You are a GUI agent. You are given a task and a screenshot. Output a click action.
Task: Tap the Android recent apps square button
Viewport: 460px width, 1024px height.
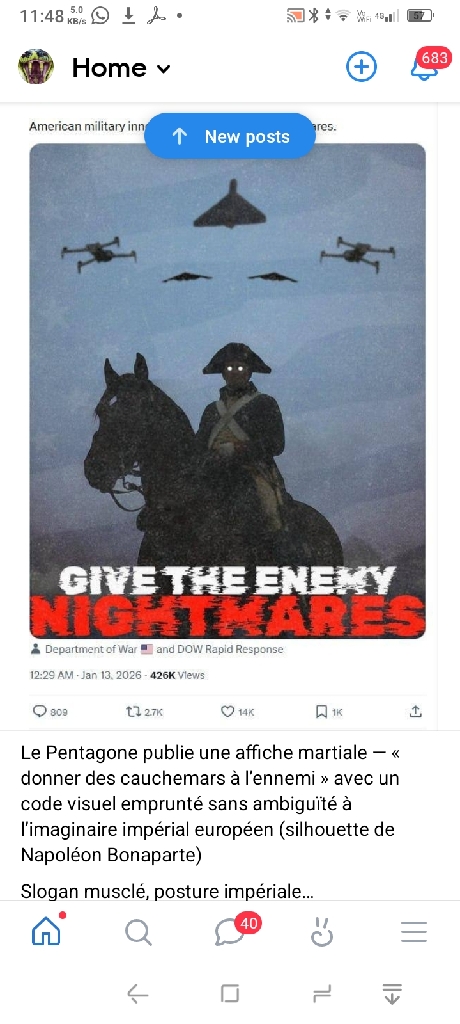point(229,994)
